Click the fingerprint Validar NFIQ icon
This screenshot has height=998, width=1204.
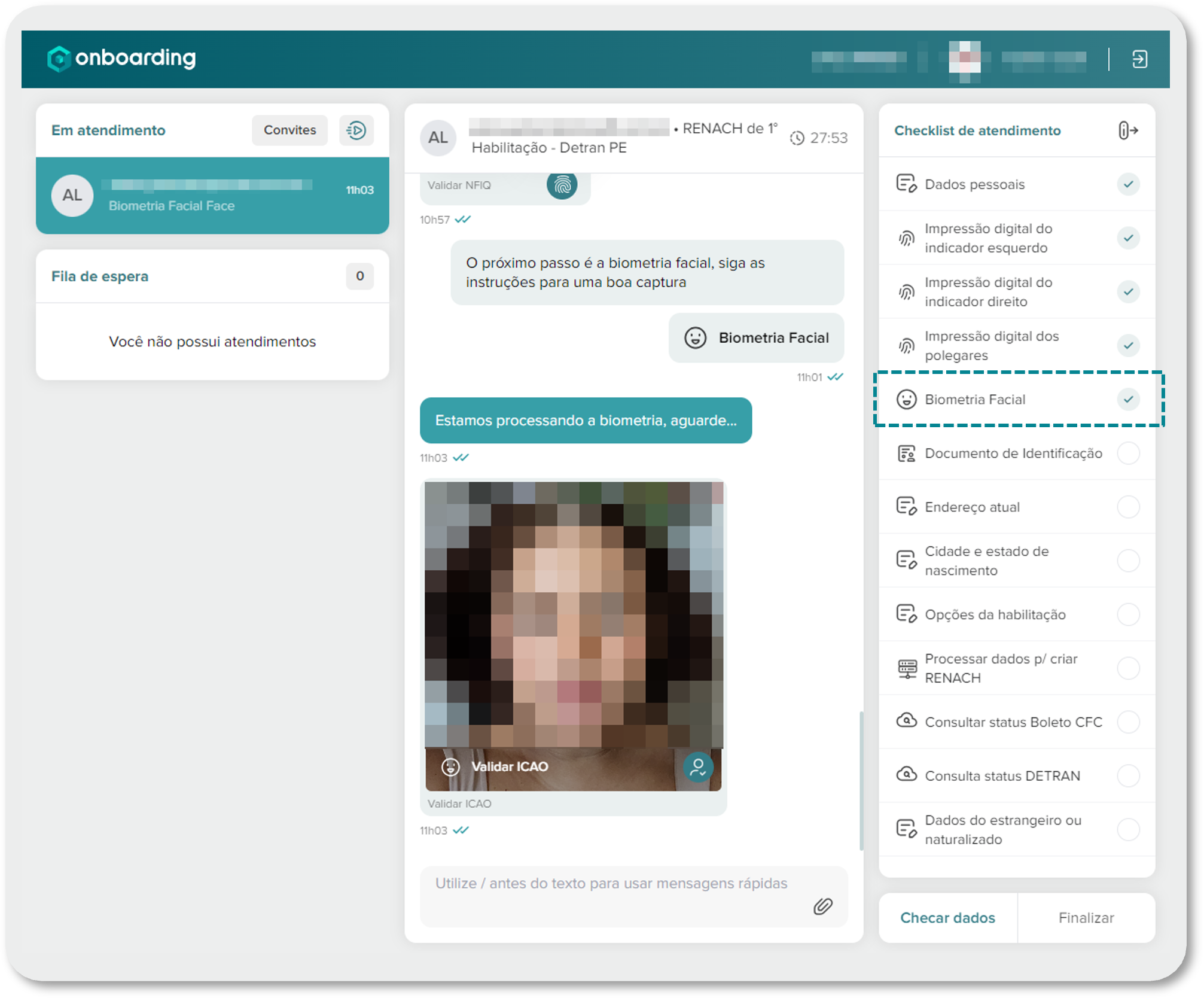(x=562, y=185)
